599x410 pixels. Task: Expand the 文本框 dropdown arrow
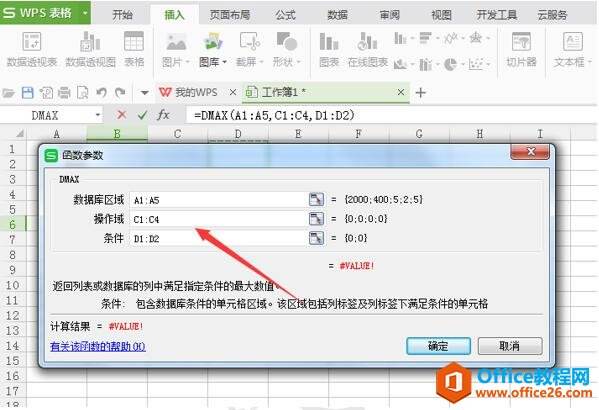590,62
